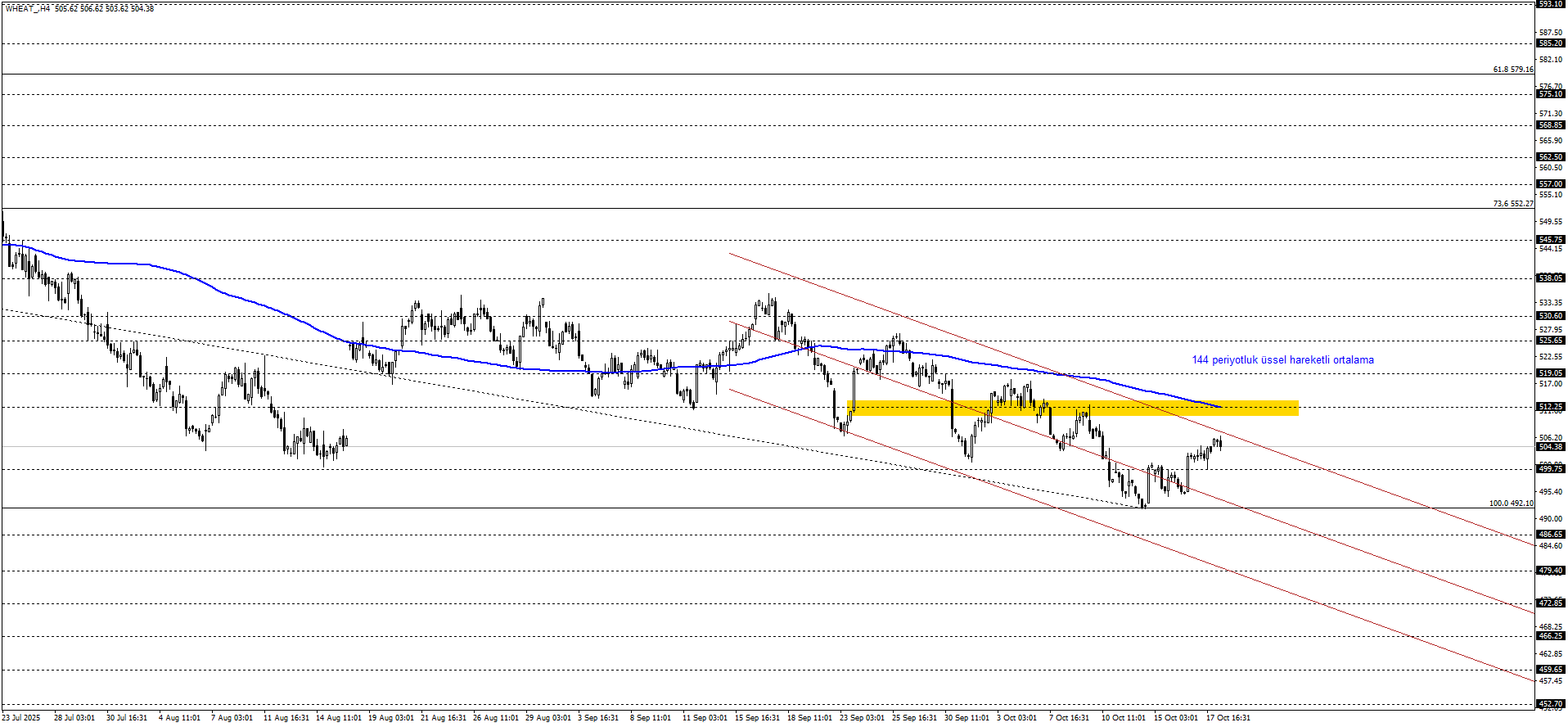Click the 61.8 Fibonacci level label at 579.16
Image resolution: width=1568 pixels, height=727 pixels.
[1512, 70]
